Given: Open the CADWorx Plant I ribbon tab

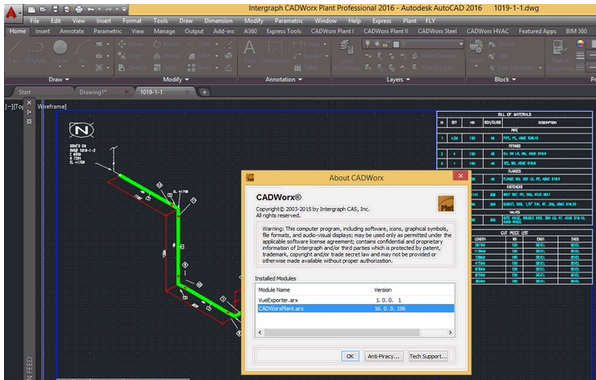Looking at the screenshot, I should point(332,31).
